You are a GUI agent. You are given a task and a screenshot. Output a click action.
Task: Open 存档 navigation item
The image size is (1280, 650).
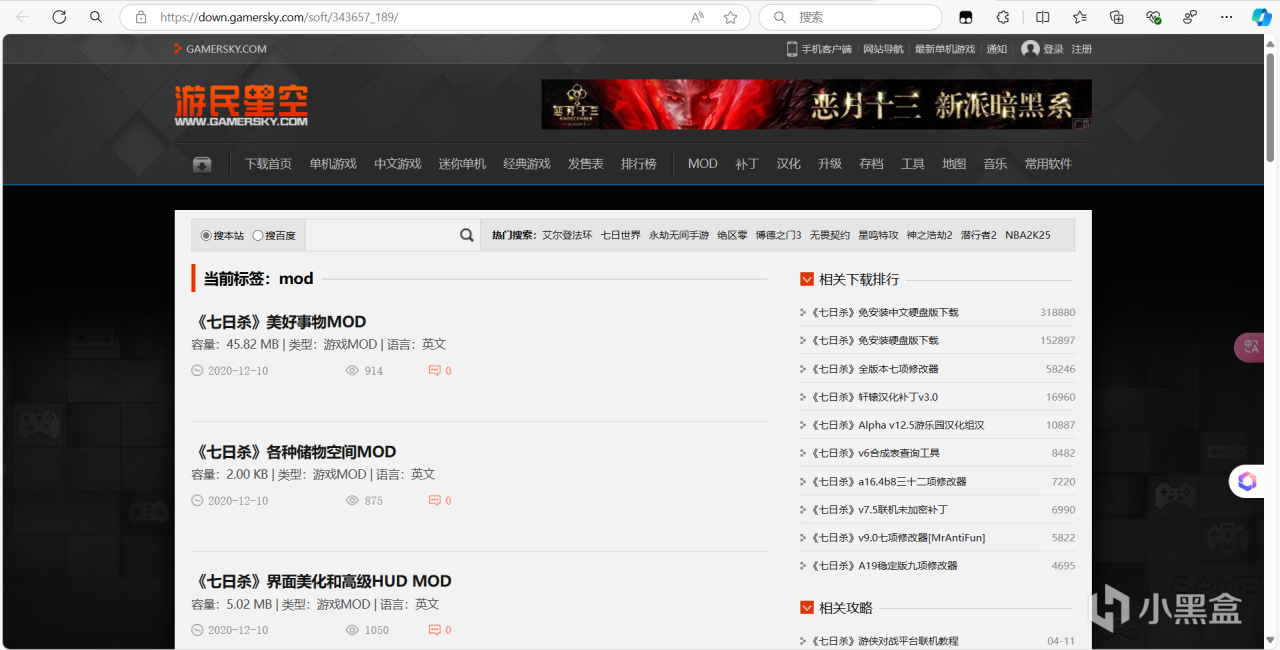pos(871,164)
